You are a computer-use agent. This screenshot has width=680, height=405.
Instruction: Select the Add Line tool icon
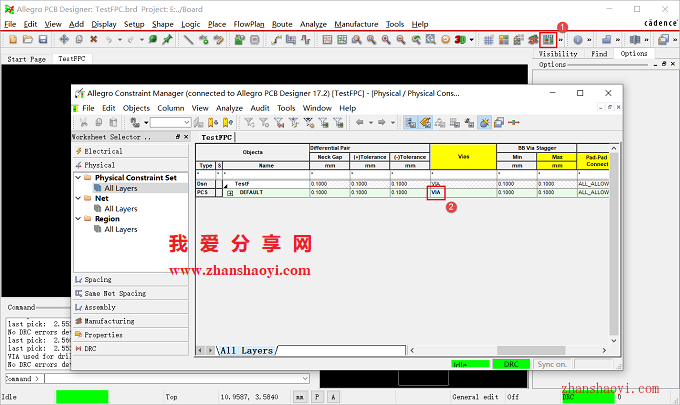click(x=188, y=39)
